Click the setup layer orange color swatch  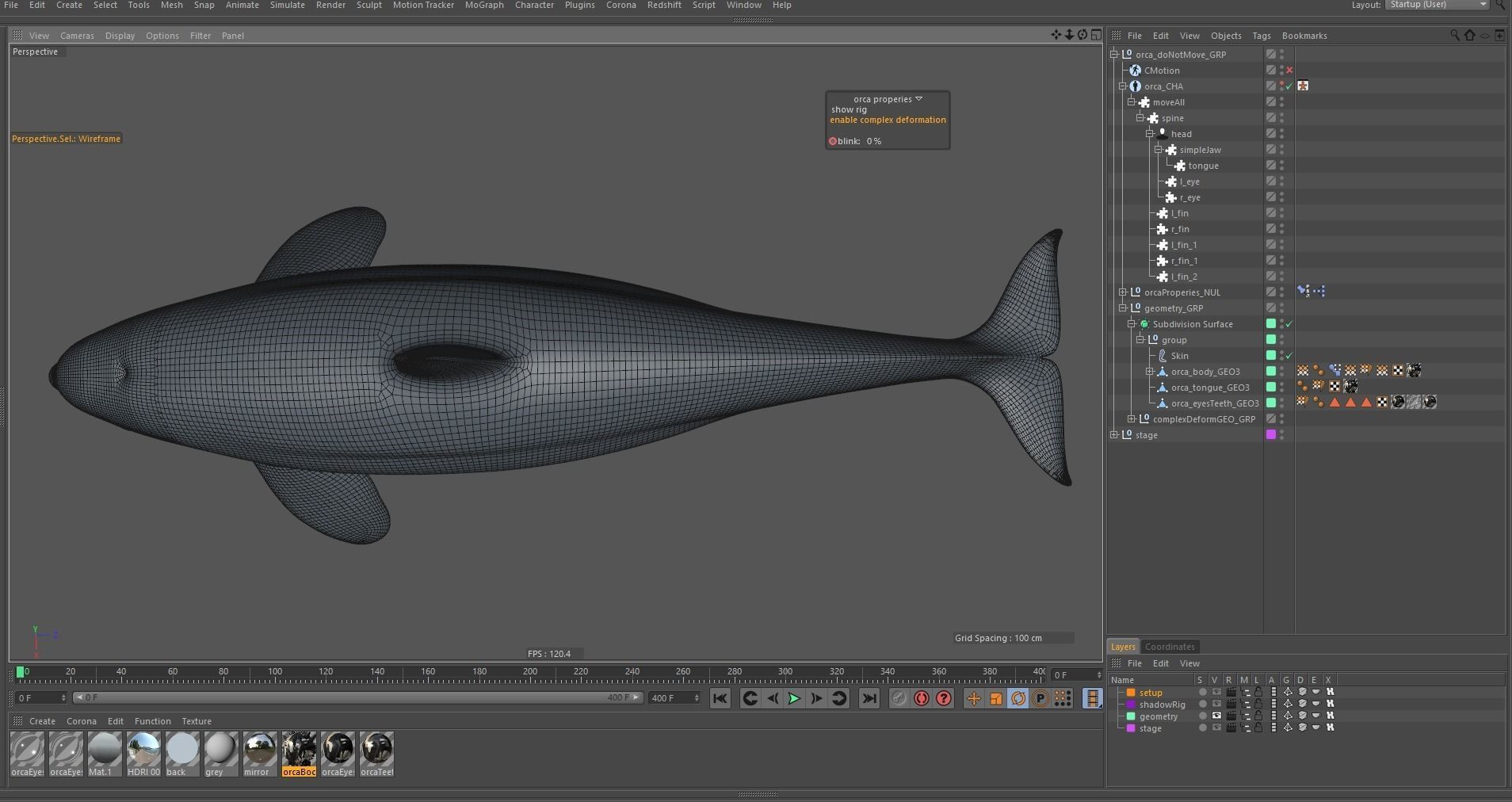click(1131, 693)
